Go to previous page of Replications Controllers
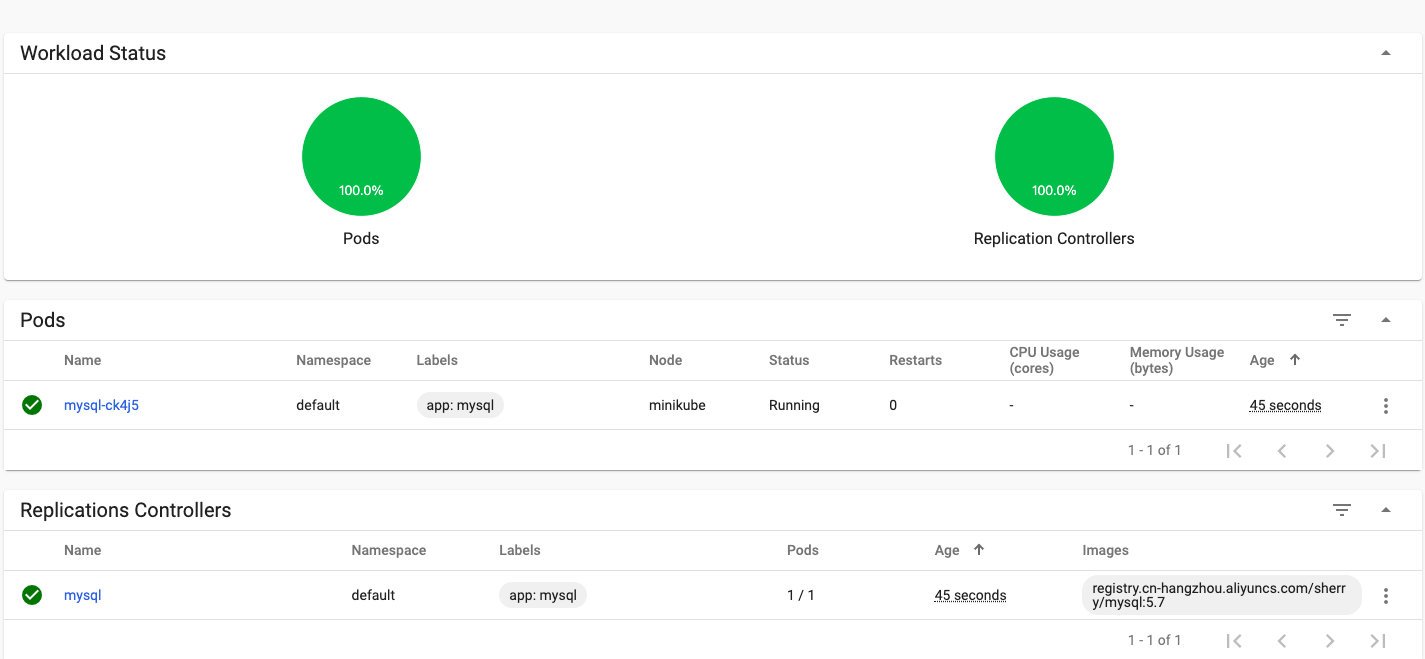The height and width of the screenshot is (659, 1425). [x=1282, y=641]
